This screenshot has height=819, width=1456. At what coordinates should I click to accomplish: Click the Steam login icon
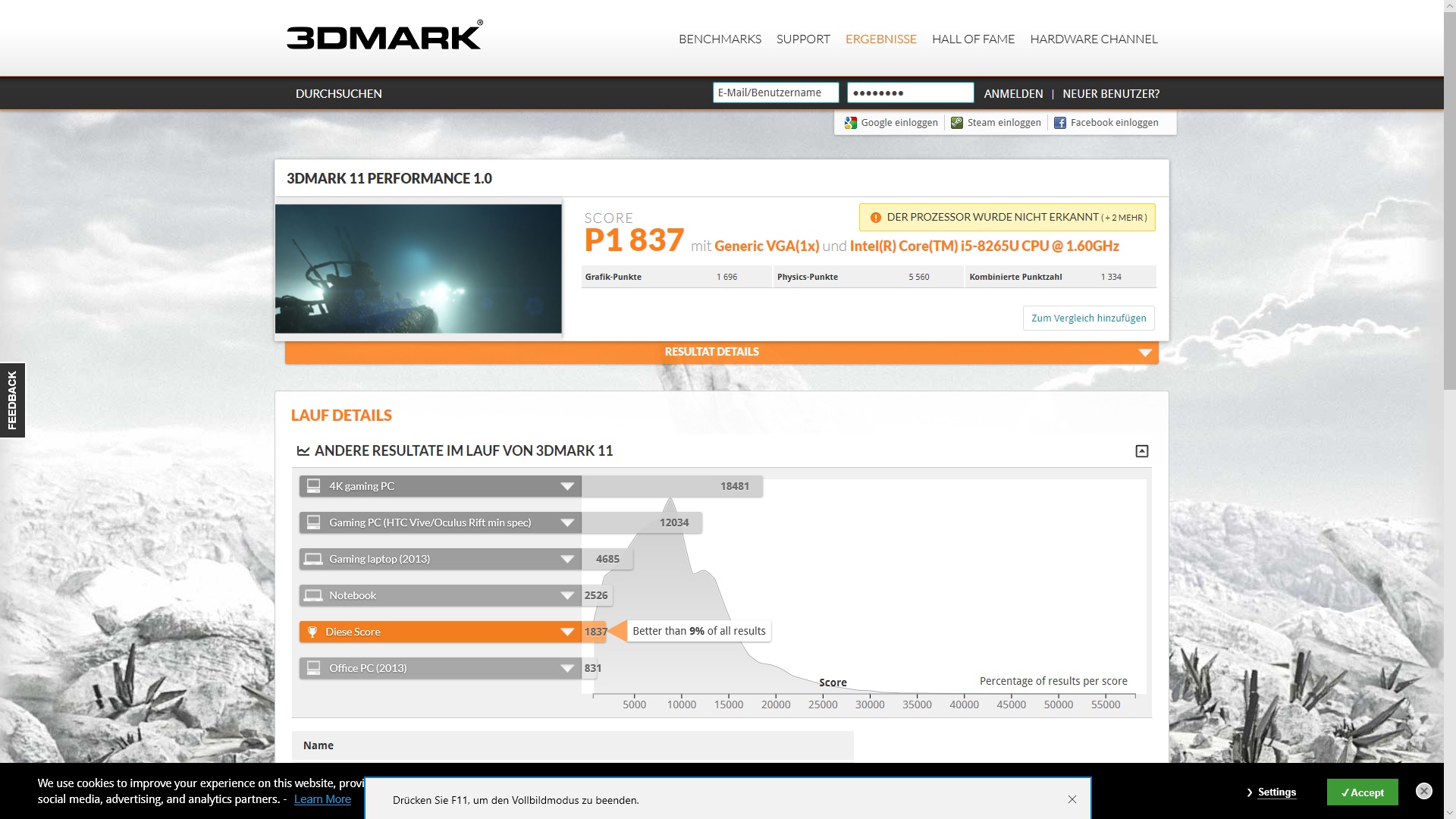coord(957,123)
